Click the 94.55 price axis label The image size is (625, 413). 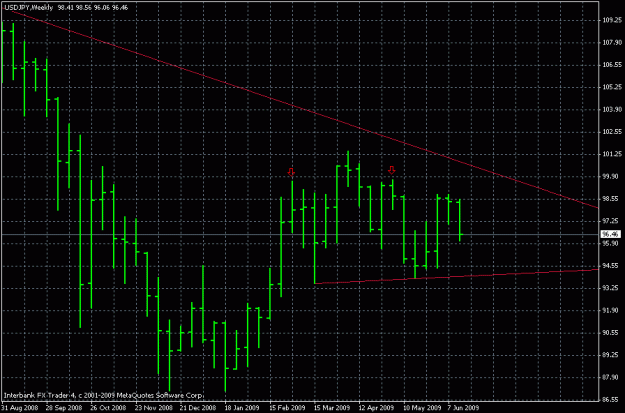(x=613, y=266)
